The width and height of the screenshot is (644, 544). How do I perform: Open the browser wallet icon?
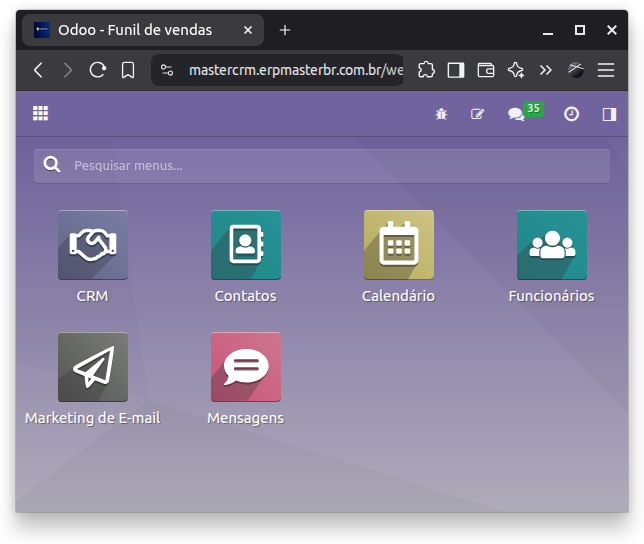point(486,70)
